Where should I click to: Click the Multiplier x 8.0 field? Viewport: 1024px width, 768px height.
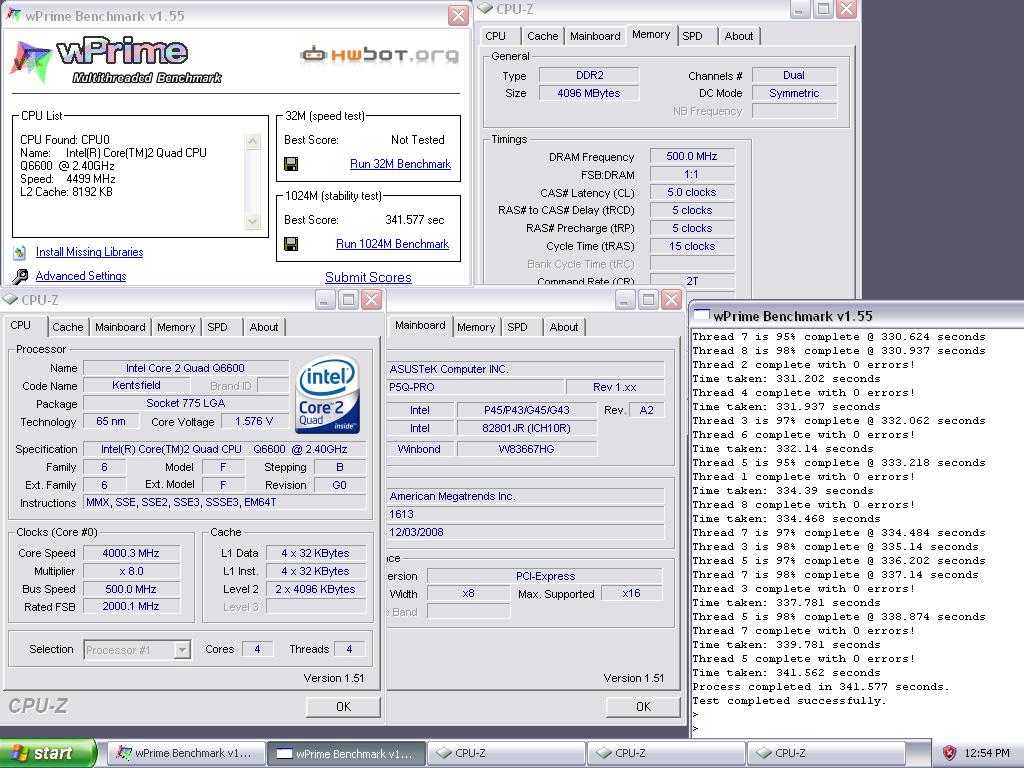point(131,571)
